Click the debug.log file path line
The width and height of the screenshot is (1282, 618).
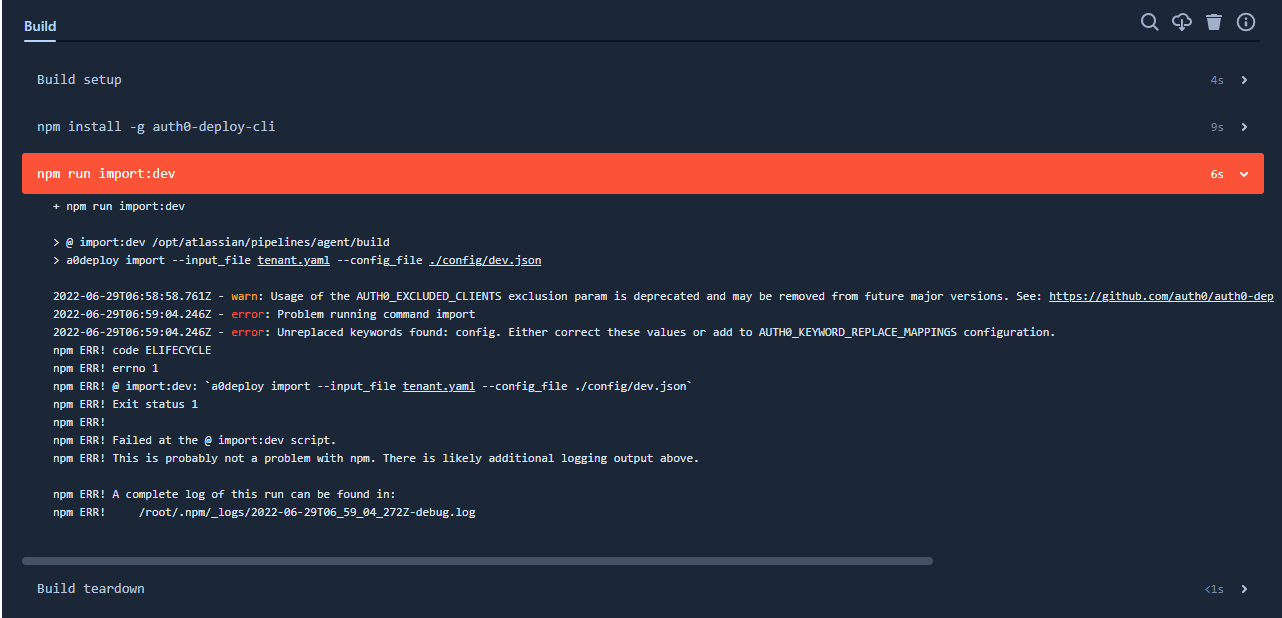(264, 512)
